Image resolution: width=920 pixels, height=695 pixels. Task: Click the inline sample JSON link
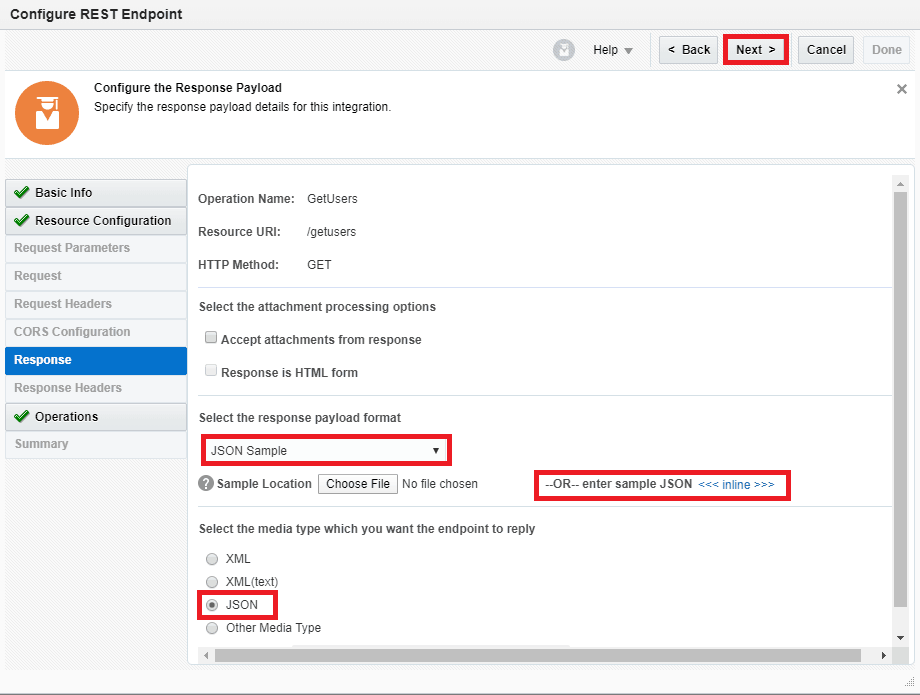tap(736, 485)
